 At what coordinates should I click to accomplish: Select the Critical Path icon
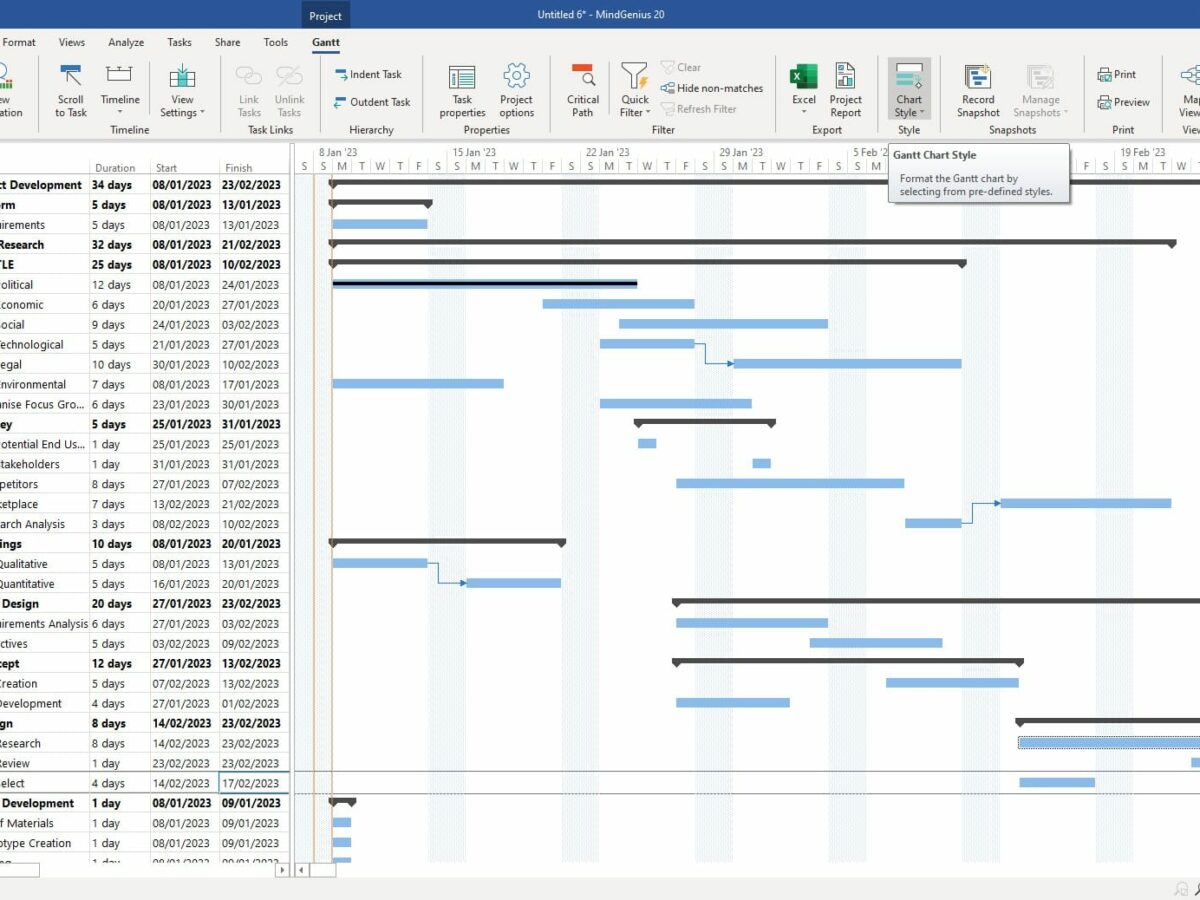coord(583,78)
